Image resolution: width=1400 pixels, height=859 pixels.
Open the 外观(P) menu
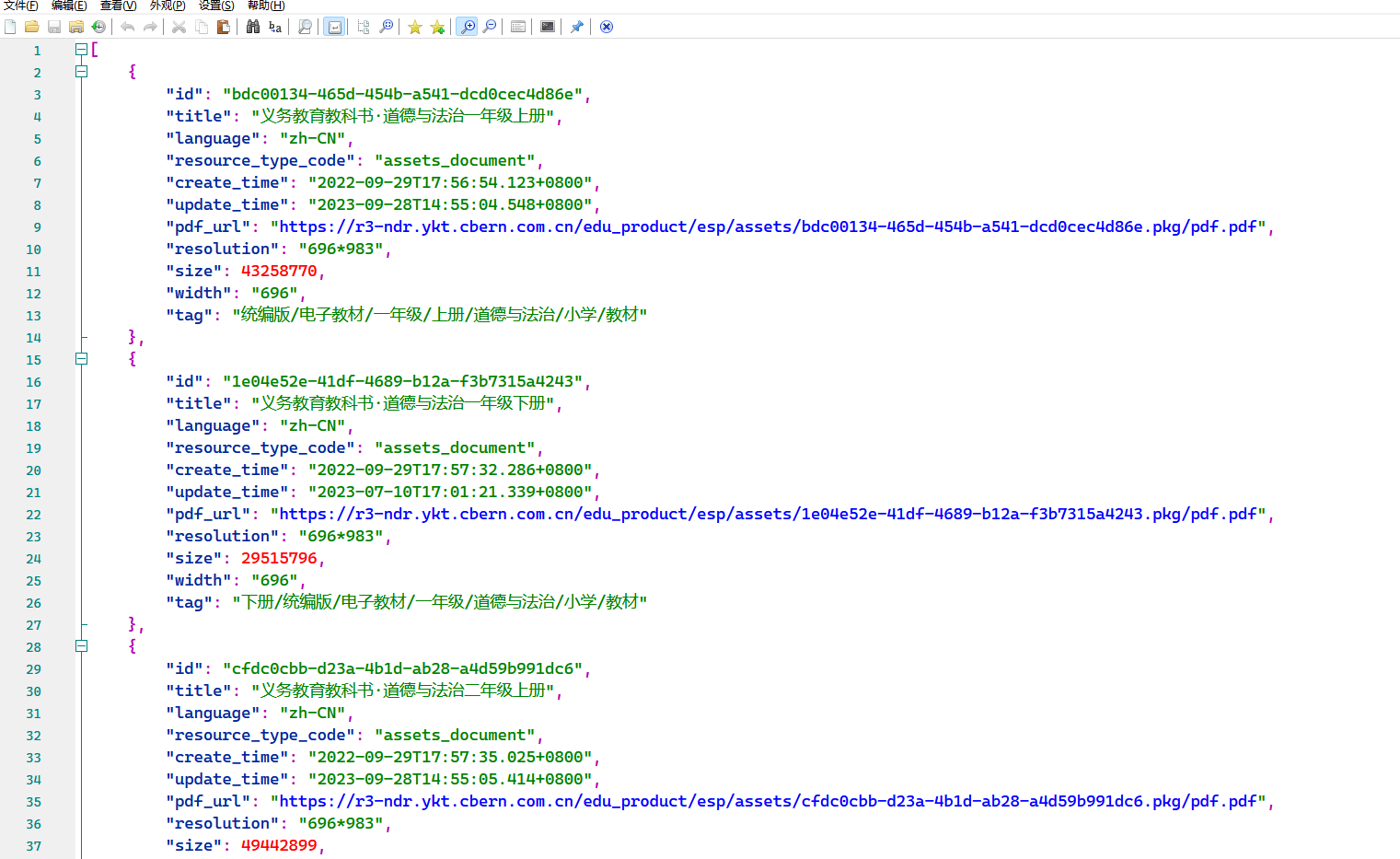pos(168,6)
